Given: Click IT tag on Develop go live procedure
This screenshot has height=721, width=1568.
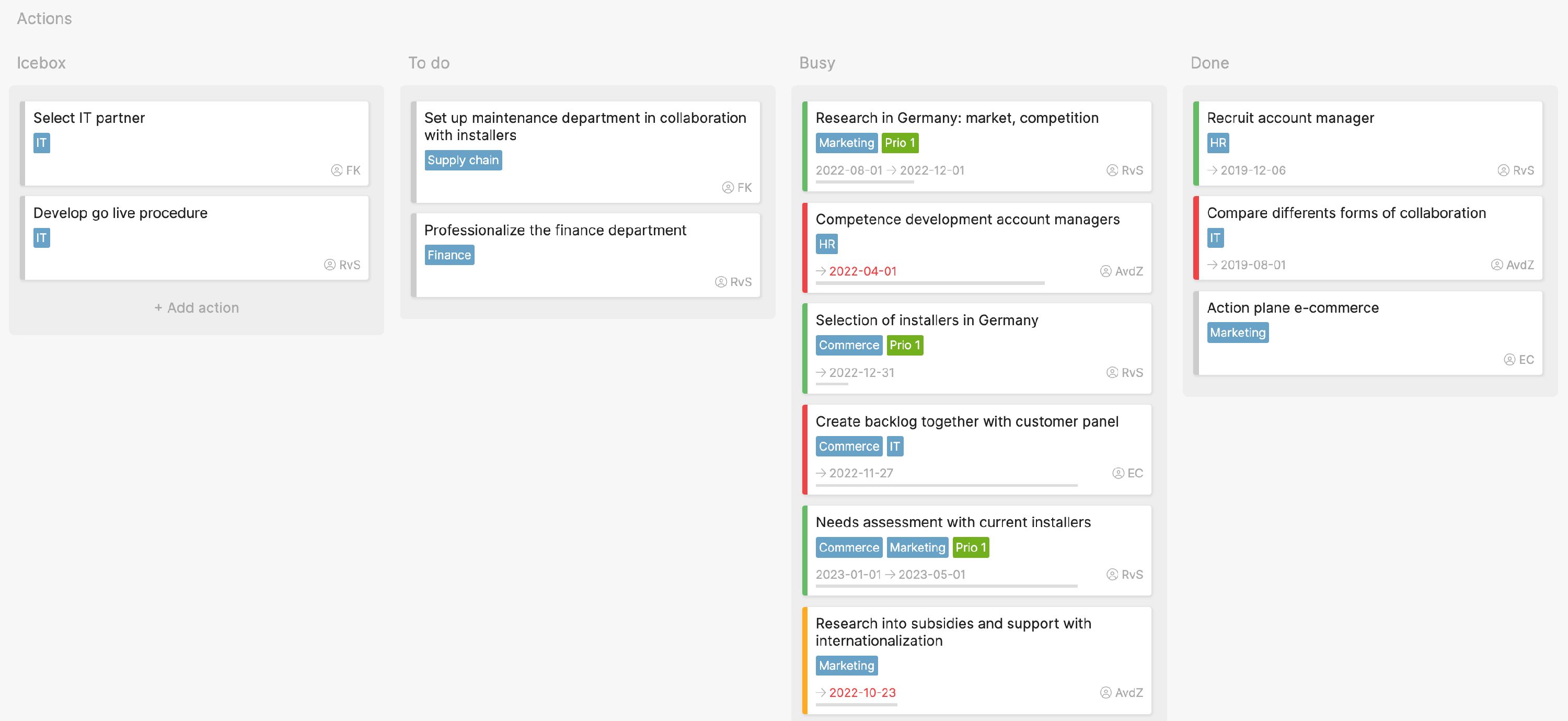Looking at the screenshot, I should tap(41, 238).
